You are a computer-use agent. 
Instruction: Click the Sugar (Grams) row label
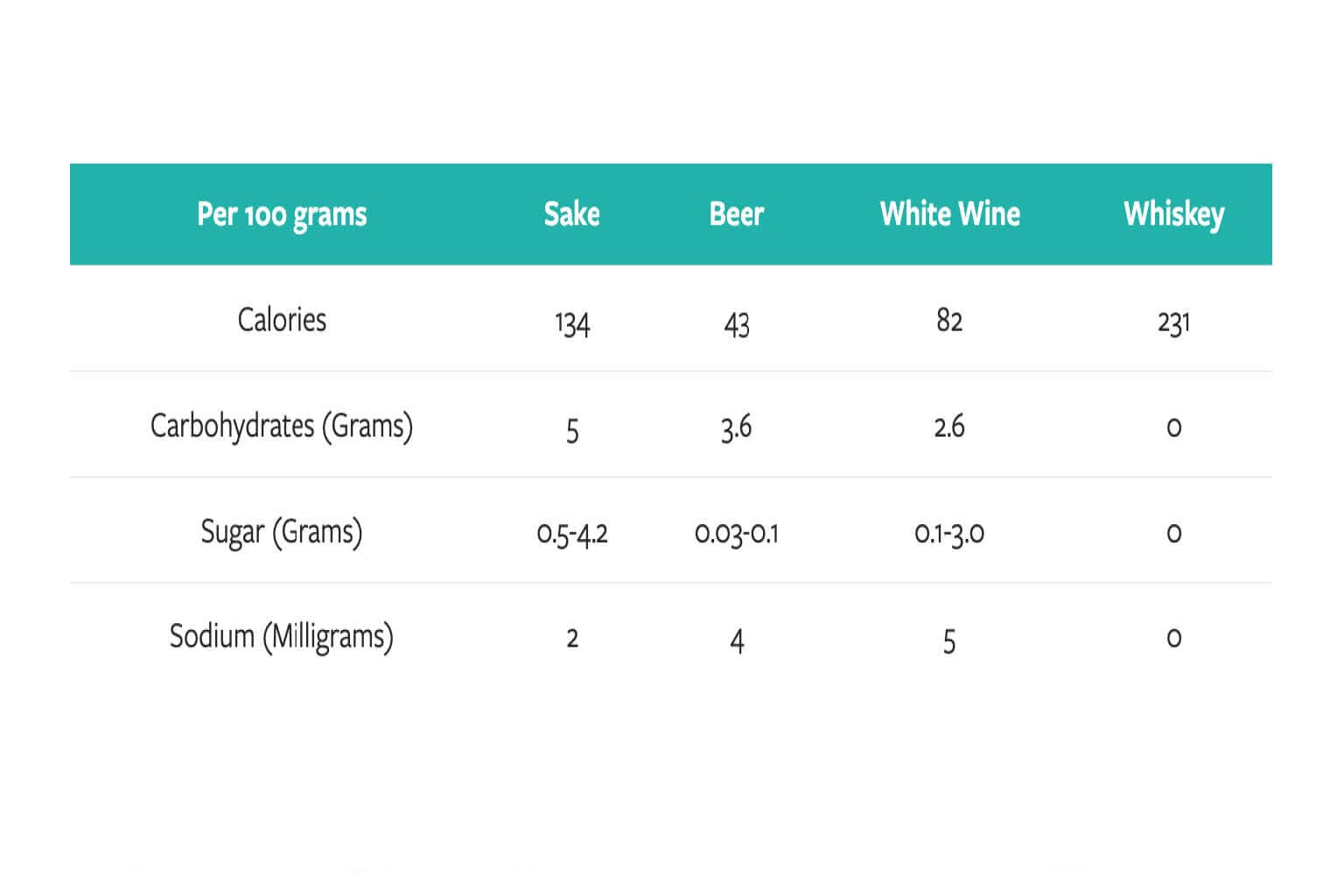click(x=282, y=532)
